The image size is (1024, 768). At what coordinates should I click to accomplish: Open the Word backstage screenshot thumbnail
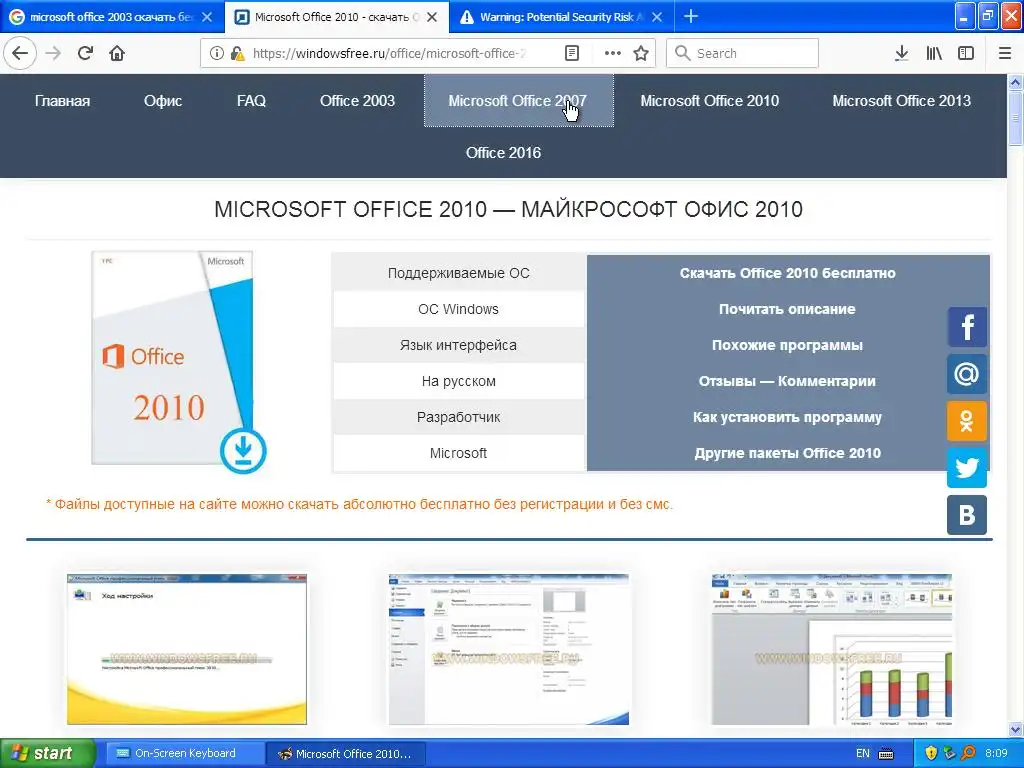509,649
